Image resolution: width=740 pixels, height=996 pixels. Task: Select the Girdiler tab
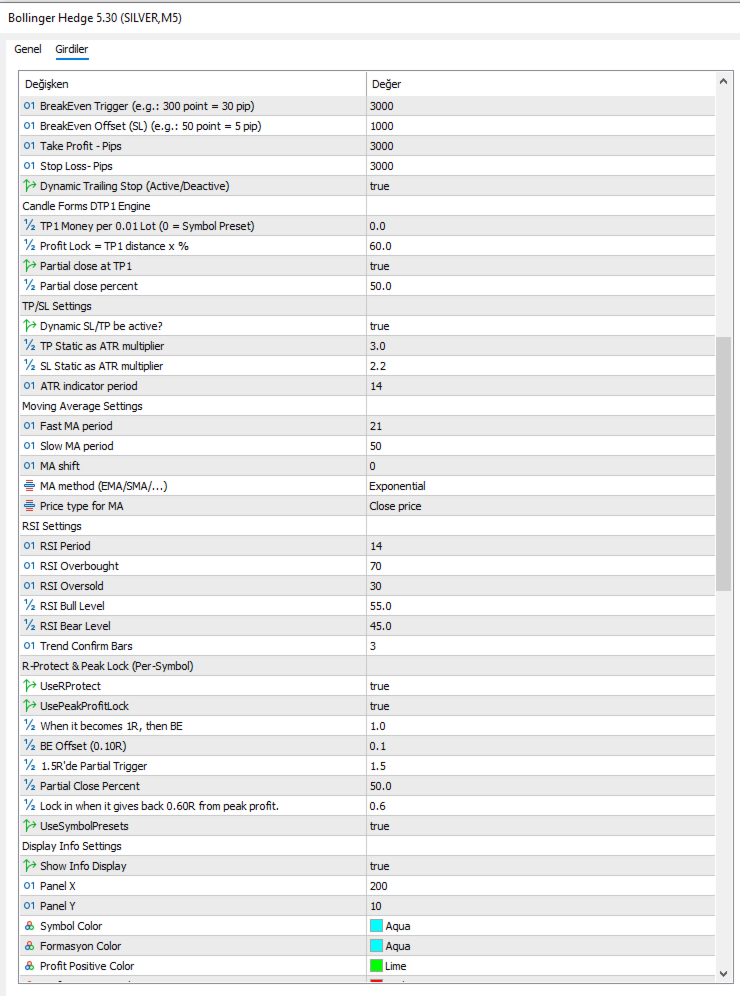pos(72,49)
